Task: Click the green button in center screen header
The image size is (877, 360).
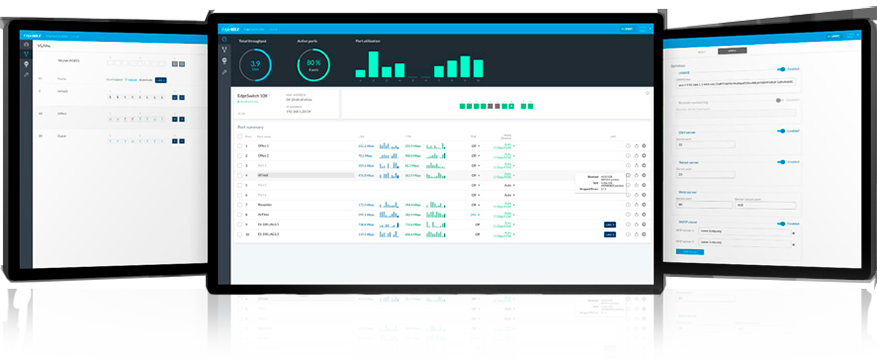Action: 628,29
